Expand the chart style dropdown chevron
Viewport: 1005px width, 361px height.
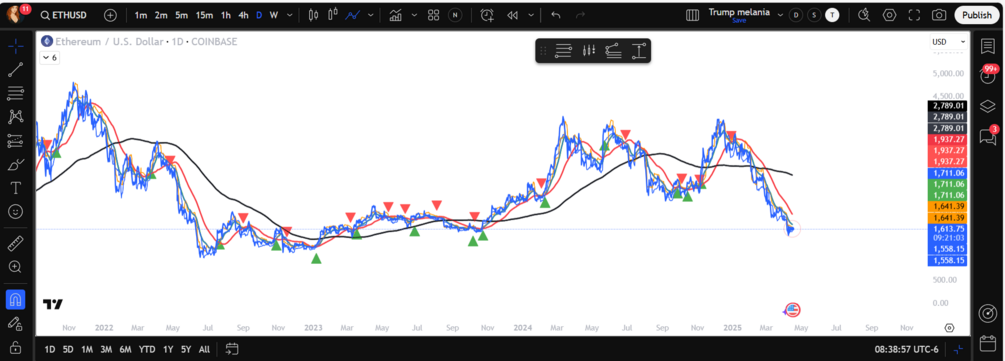(x=369, y=15)
